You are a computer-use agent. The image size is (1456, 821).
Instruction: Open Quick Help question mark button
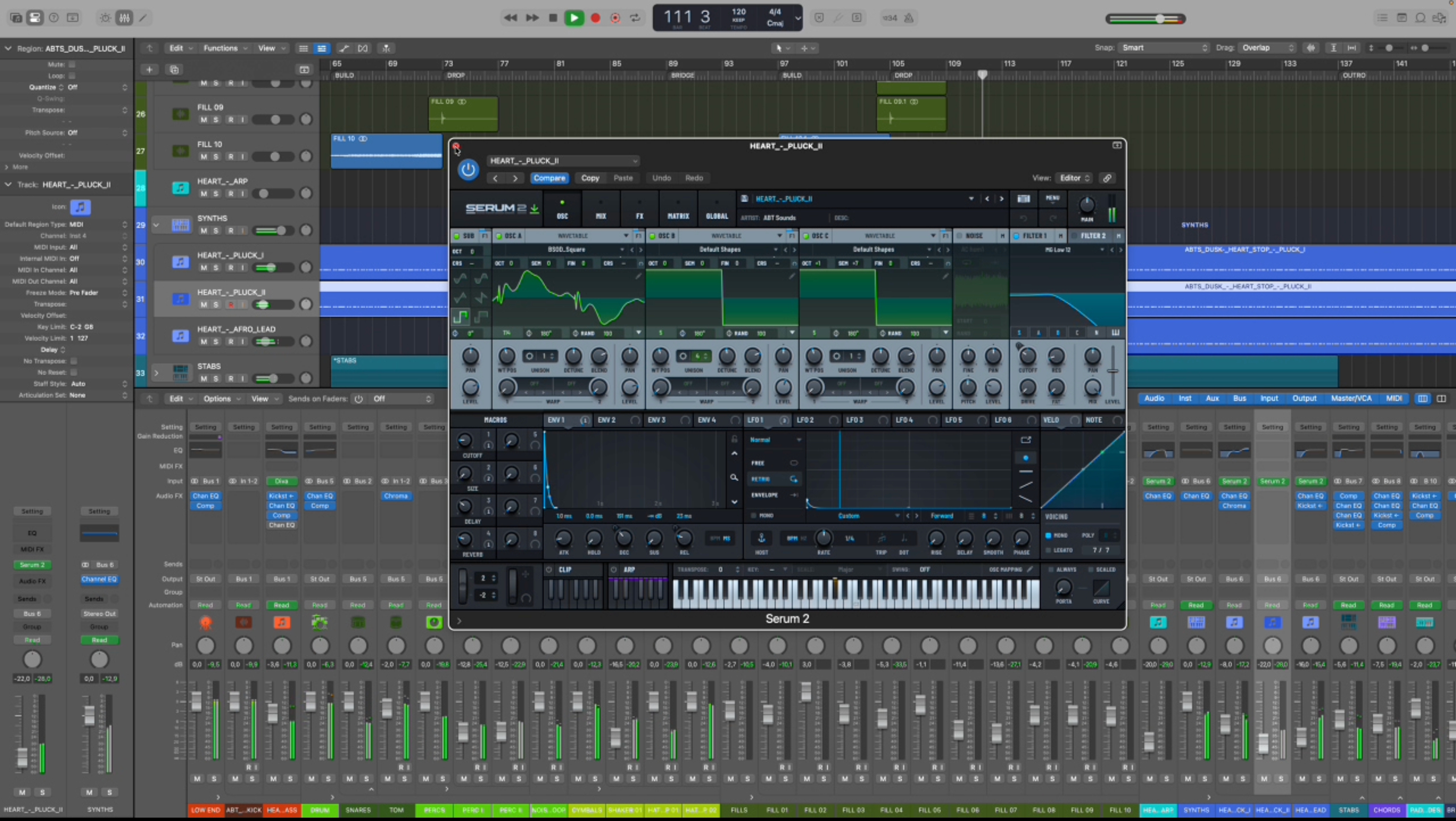coord(54,18)
